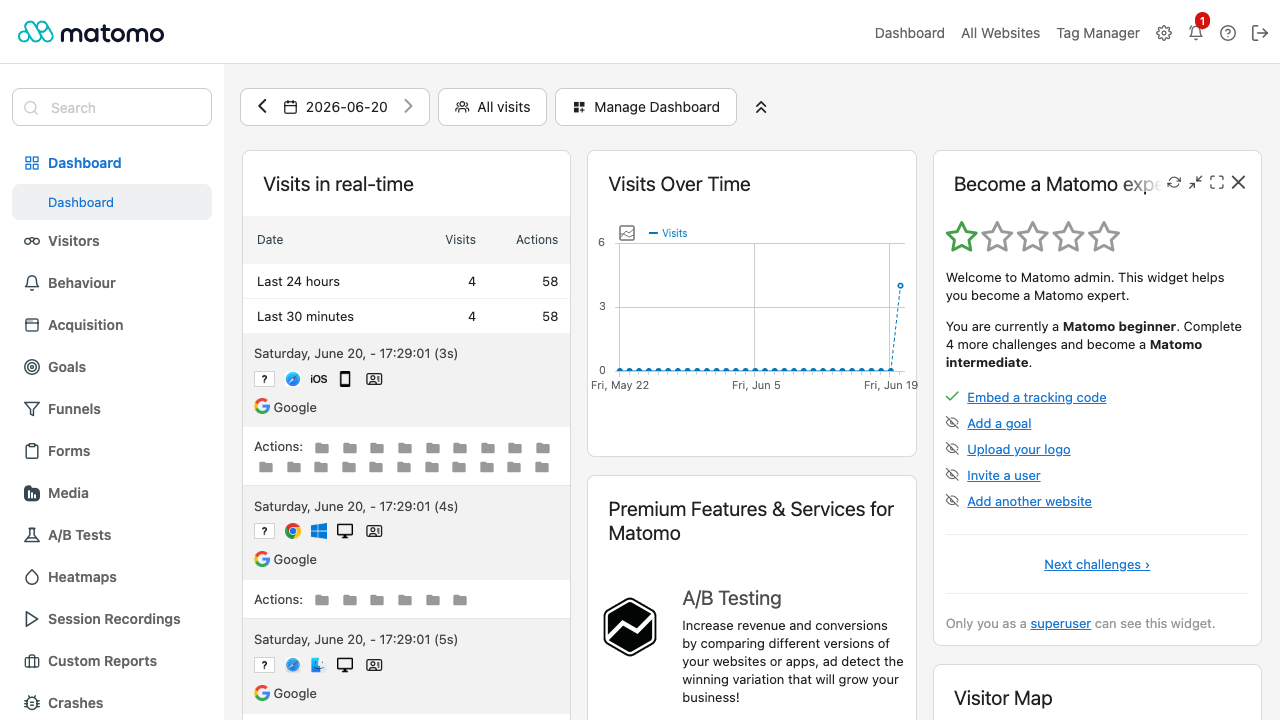
Task: Close the Become a Matomo expert widget
Action: point(1239,182)
